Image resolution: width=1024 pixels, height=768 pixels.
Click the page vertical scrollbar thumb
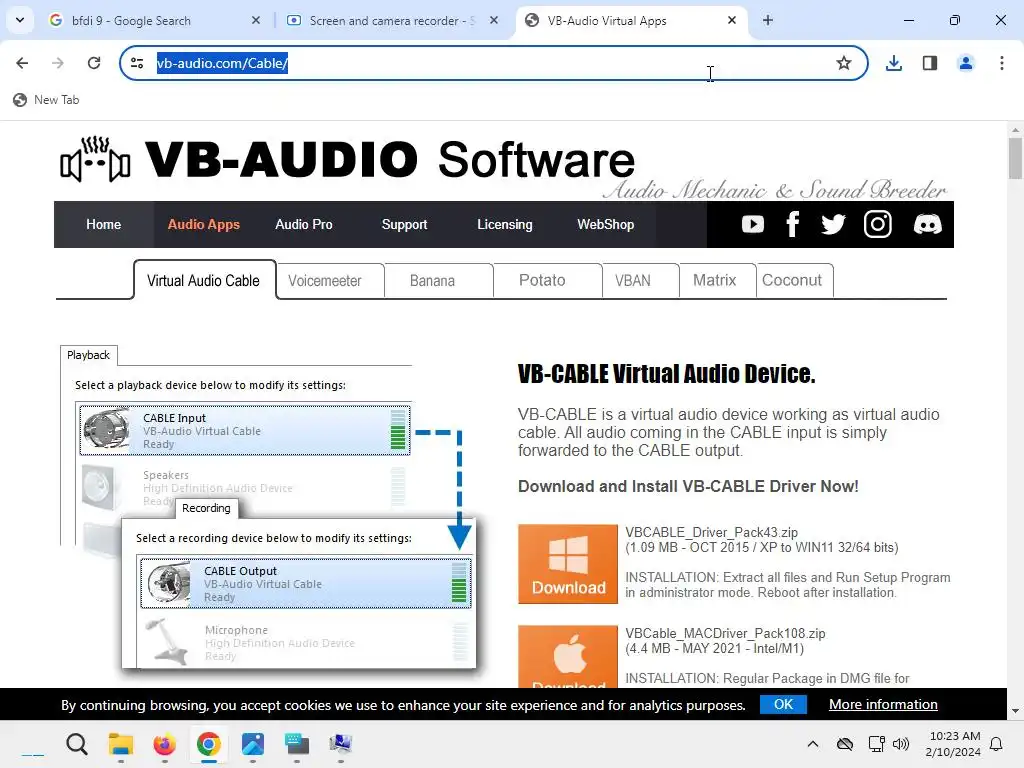coord(1015,159)
